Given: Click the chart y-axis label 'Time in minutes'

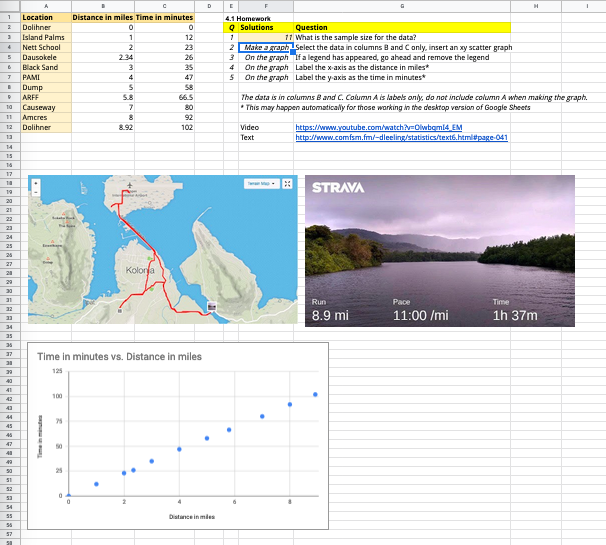Looking at the screenshot, I should 39,437.
